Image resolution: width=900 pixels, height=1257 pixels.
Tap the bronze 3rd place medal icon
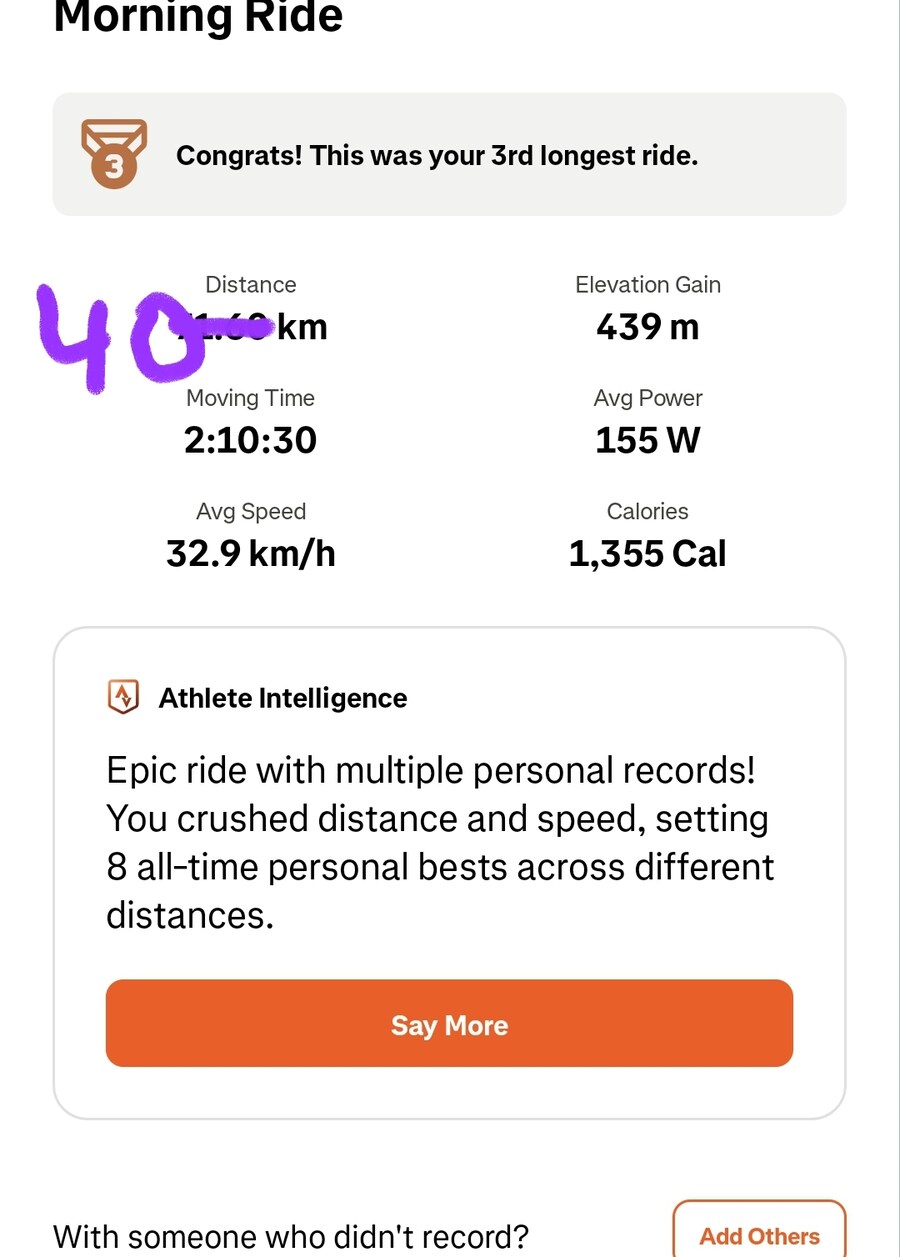pos(114,154)
